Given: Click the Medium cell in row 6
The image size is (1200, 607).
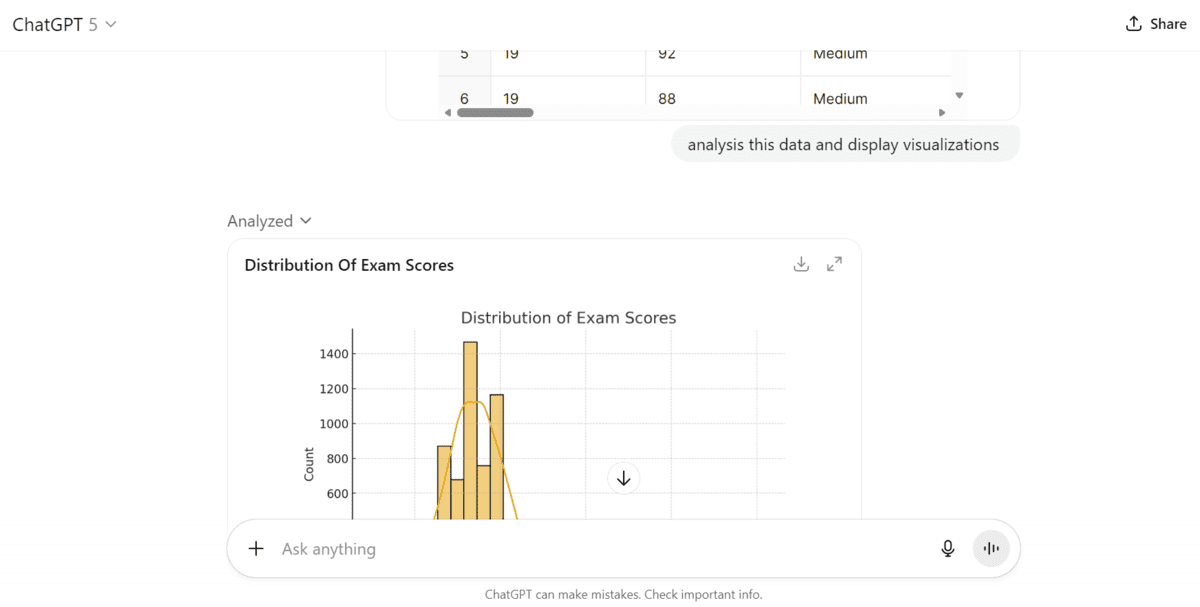Looking at the screenshot, I should click(x=839, y=98).
